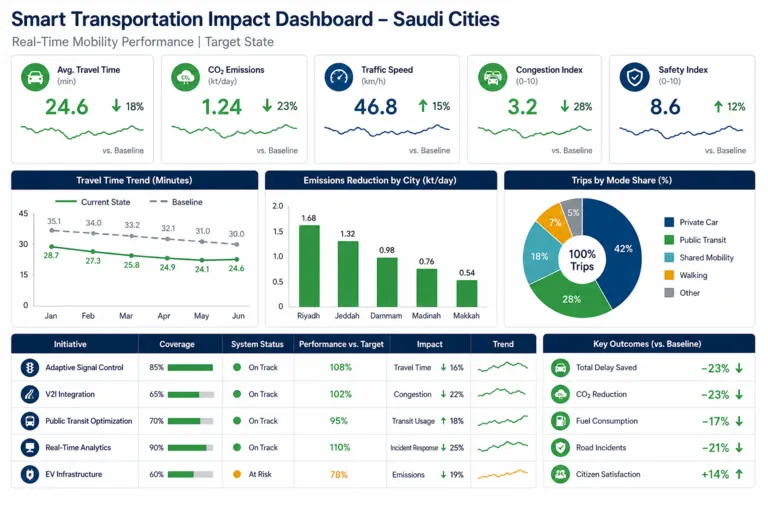Viewport: 768px width, 512px height.
Task: Click the up arrow beside +14% Citizen Satisfaction
Action: (x=739, y=474)
